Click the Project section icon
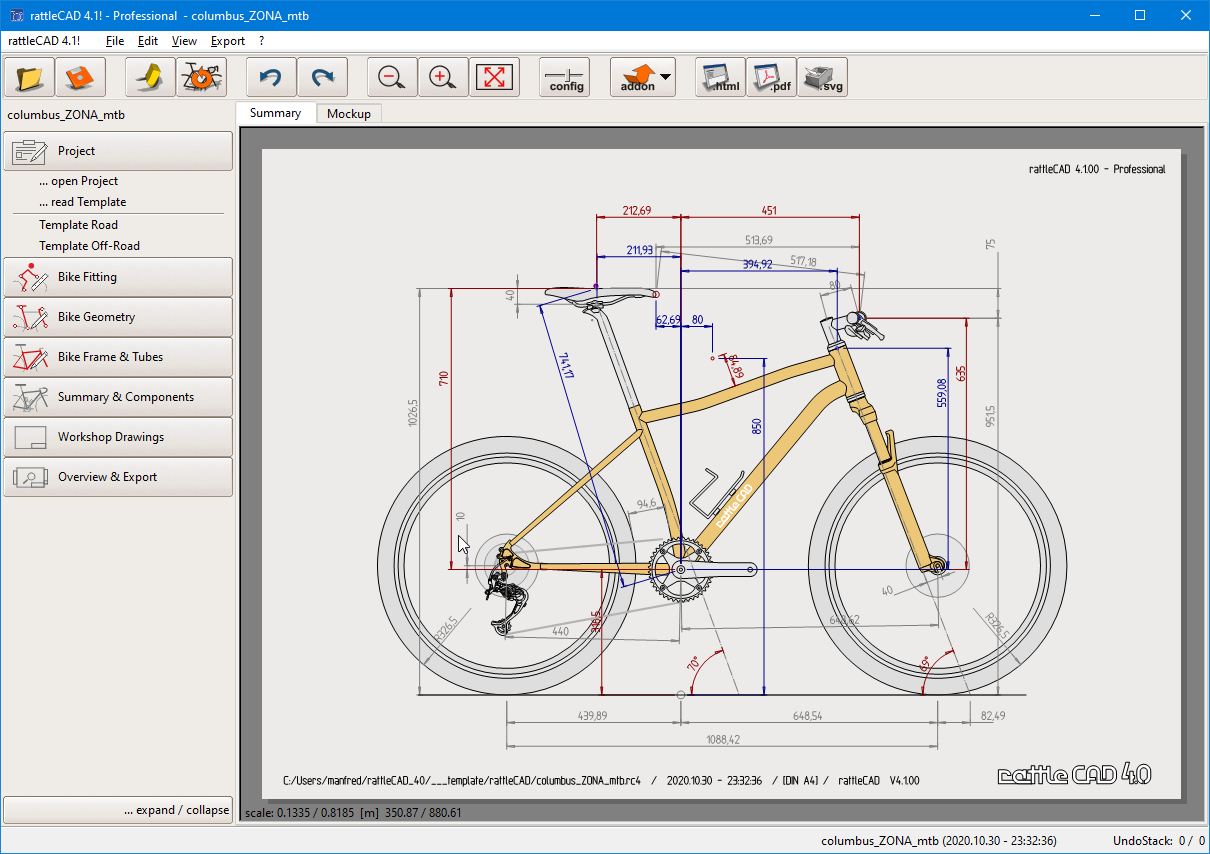 pos(30,151)
